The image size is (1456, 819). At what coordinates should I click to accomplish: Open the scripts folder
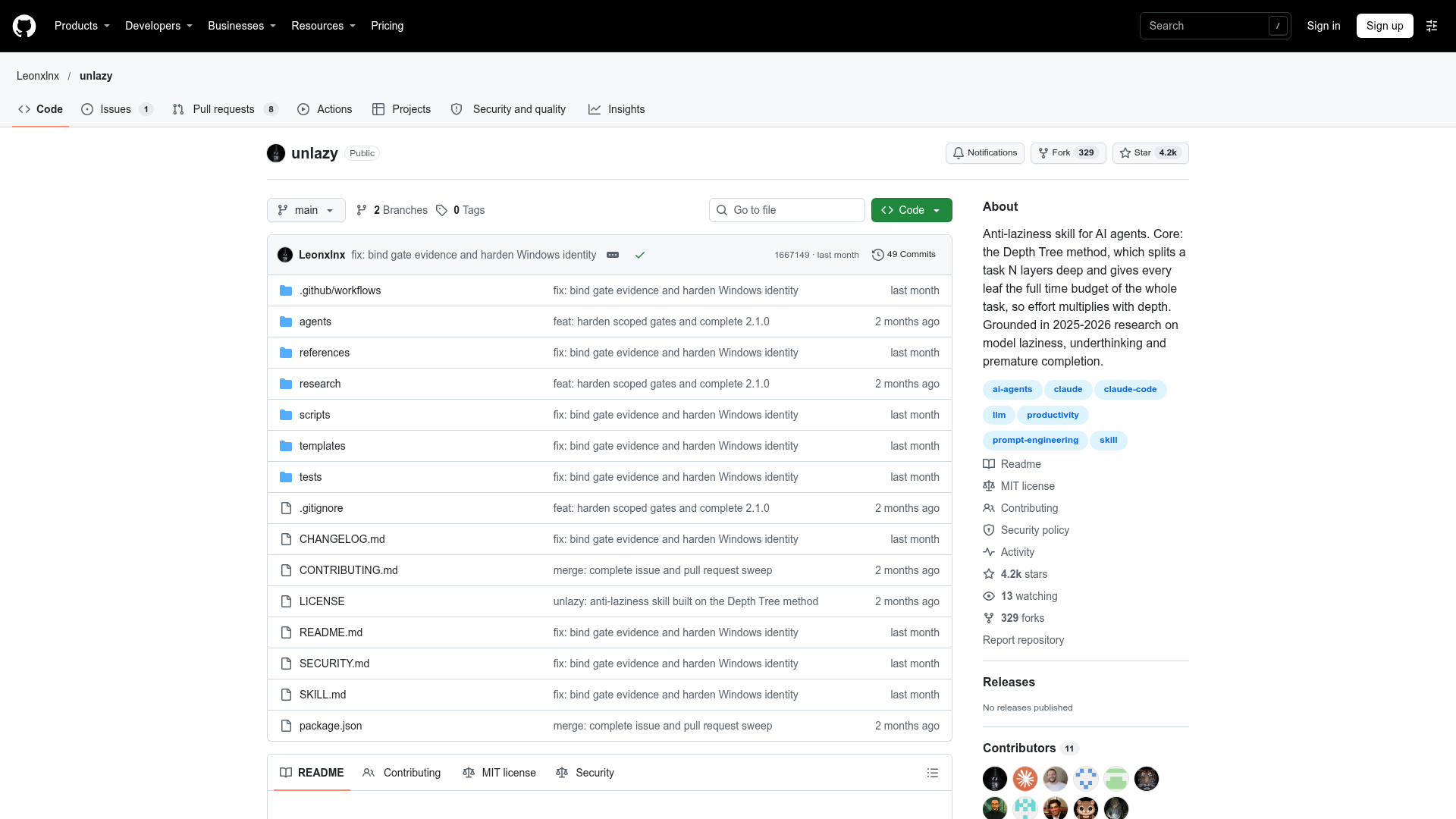(315, 415)
